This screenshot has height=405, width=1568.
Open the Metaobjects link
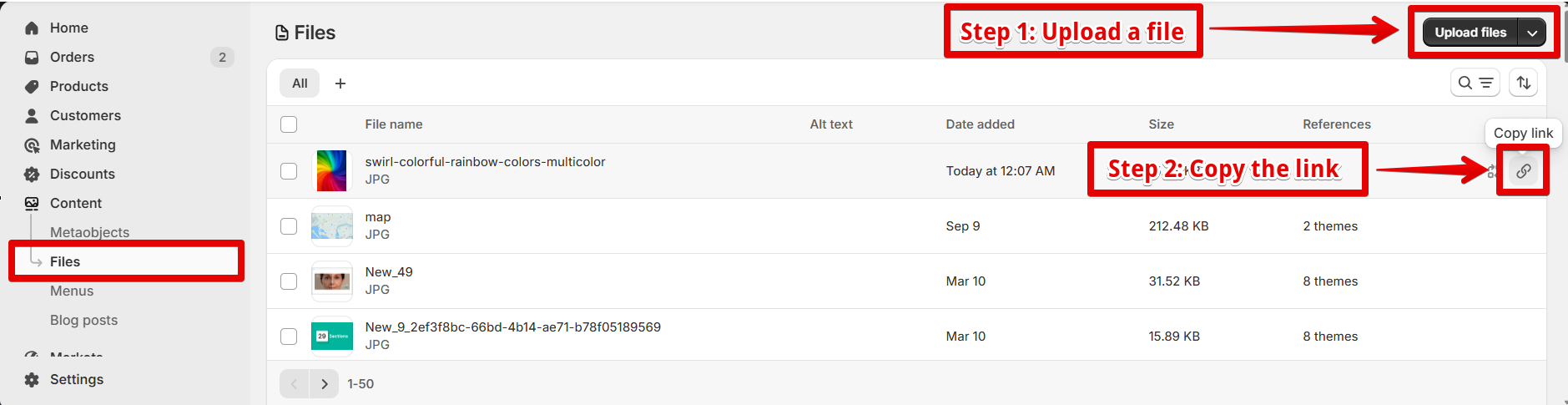click(x=89, y=232)
